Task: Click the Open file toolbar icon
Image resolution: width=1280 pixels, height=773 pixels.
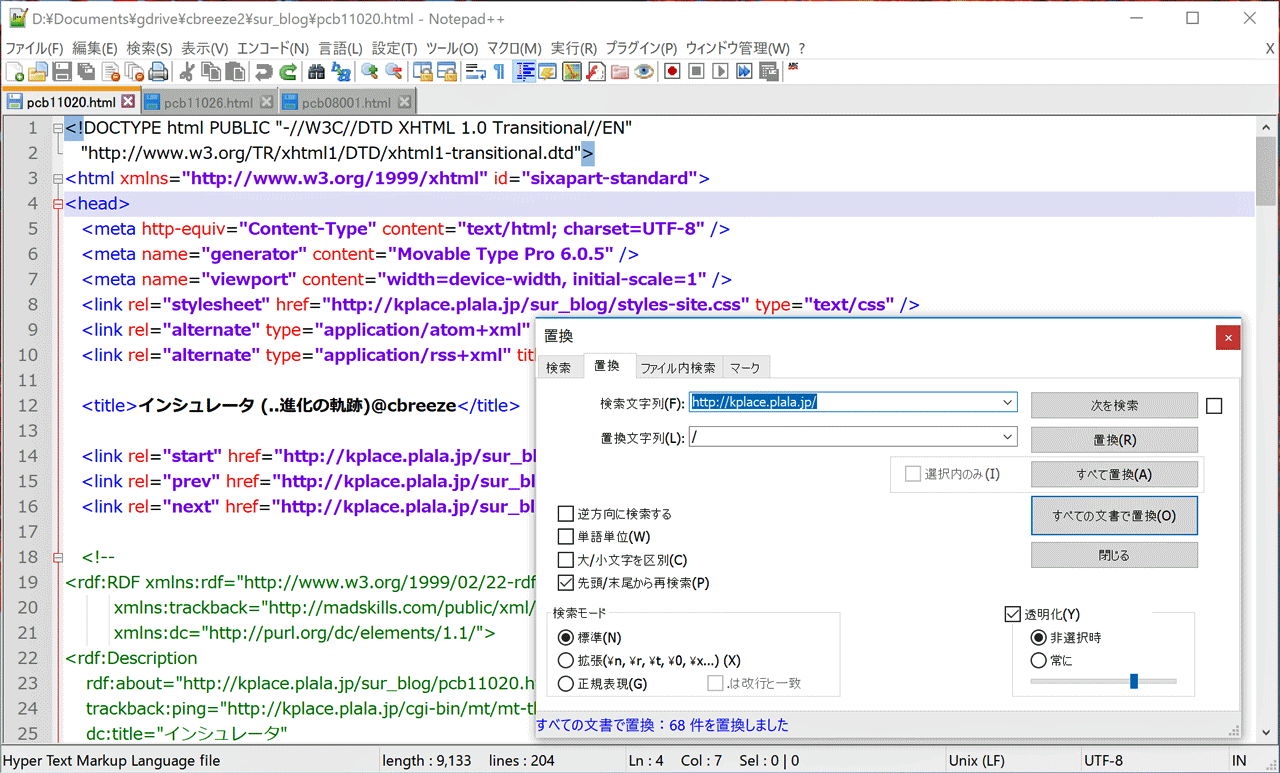Action: (x=37, y=72)
